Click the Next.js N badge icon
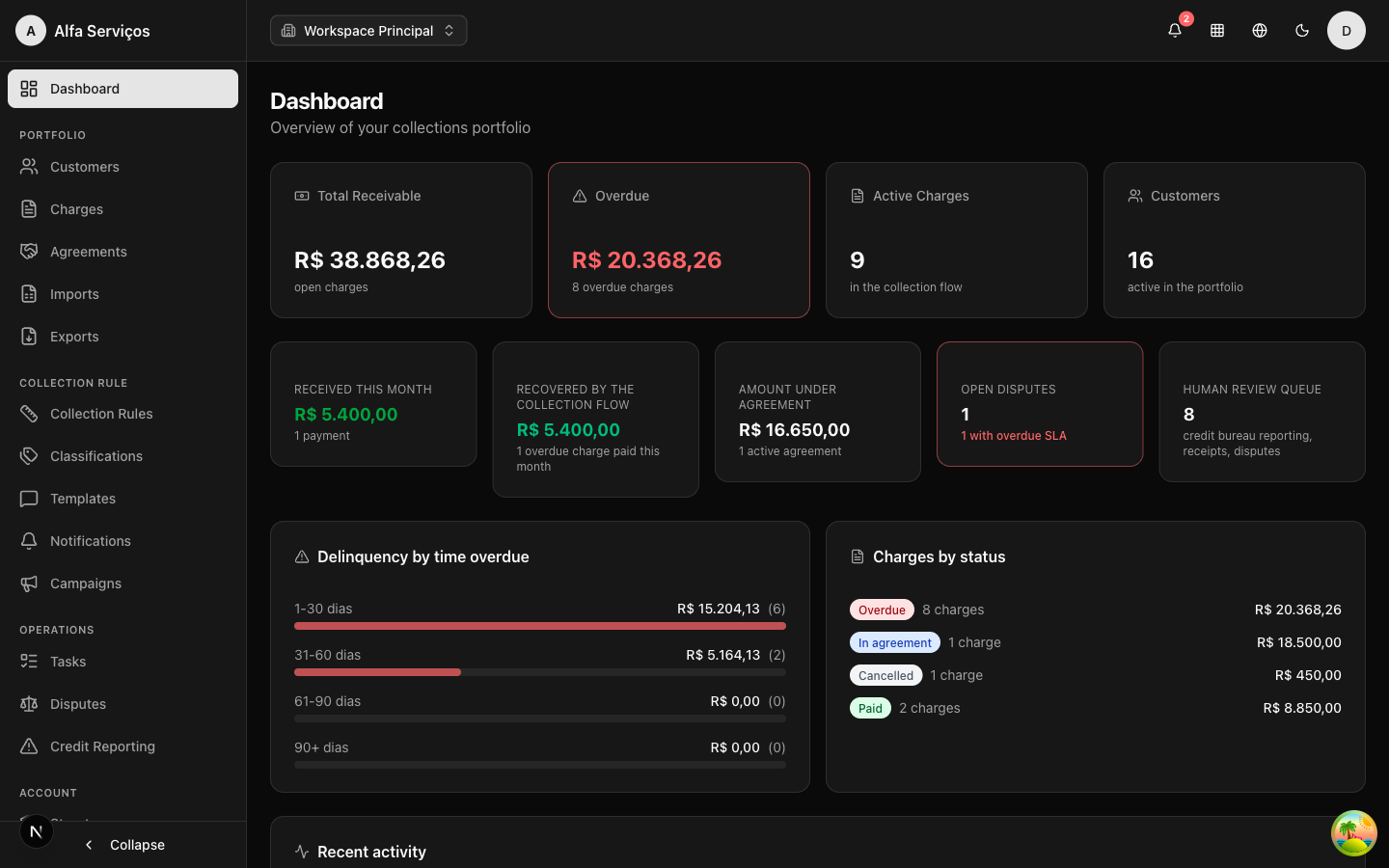 tap(37, 831)
